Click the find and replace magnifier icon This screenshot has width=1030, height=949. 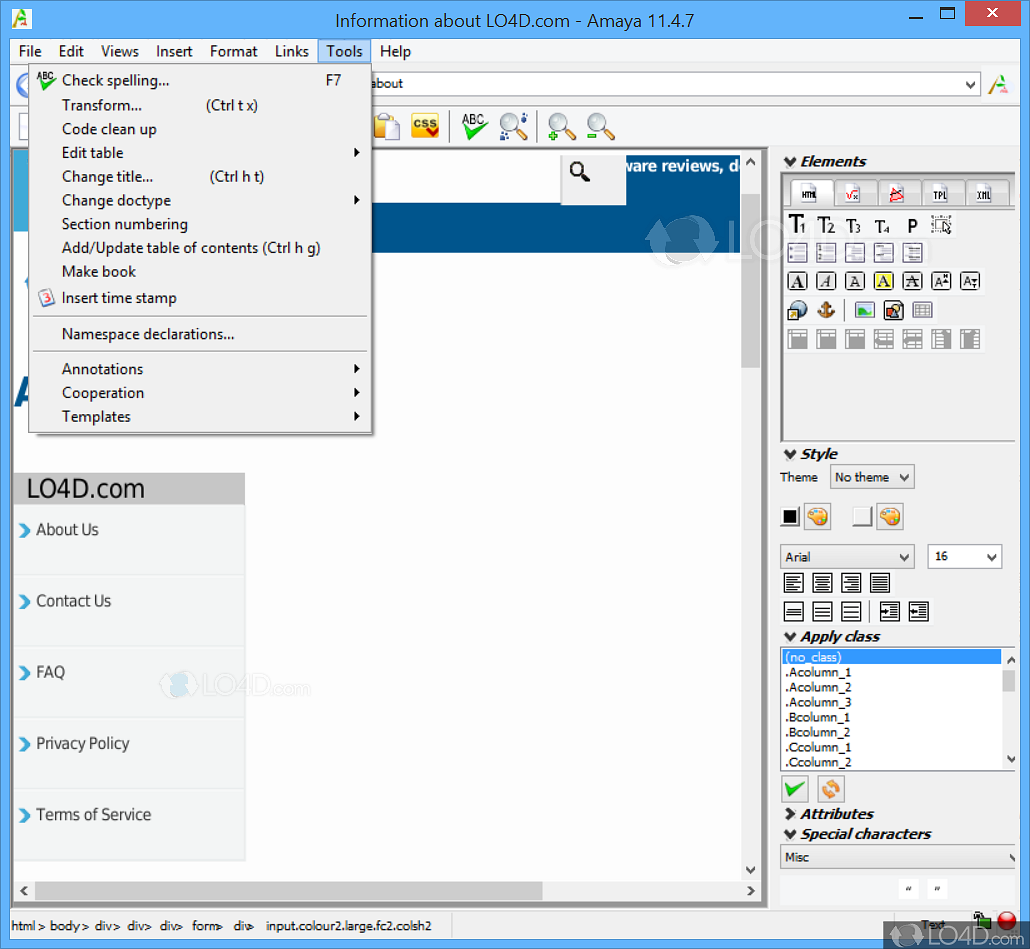pos(514,126)
